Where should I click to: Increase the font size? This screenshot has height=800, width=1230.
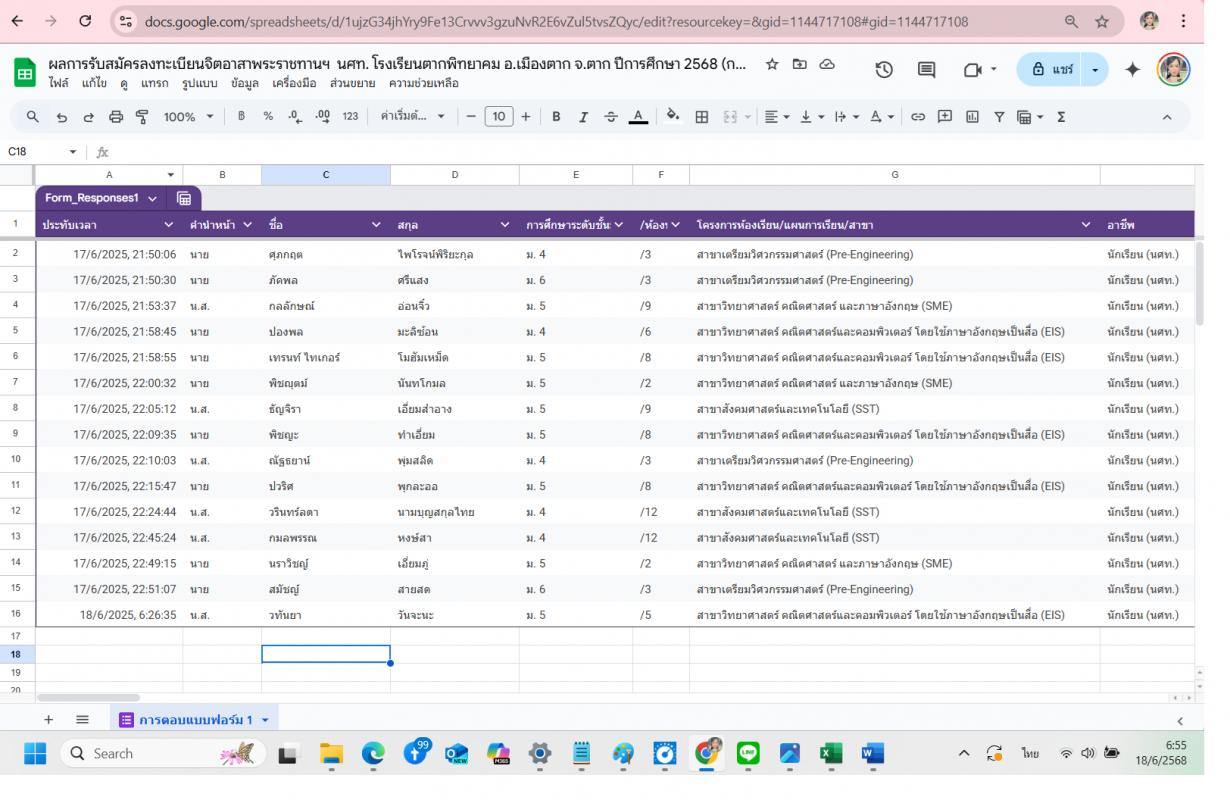pyautogui.click(x=526, y=117)
